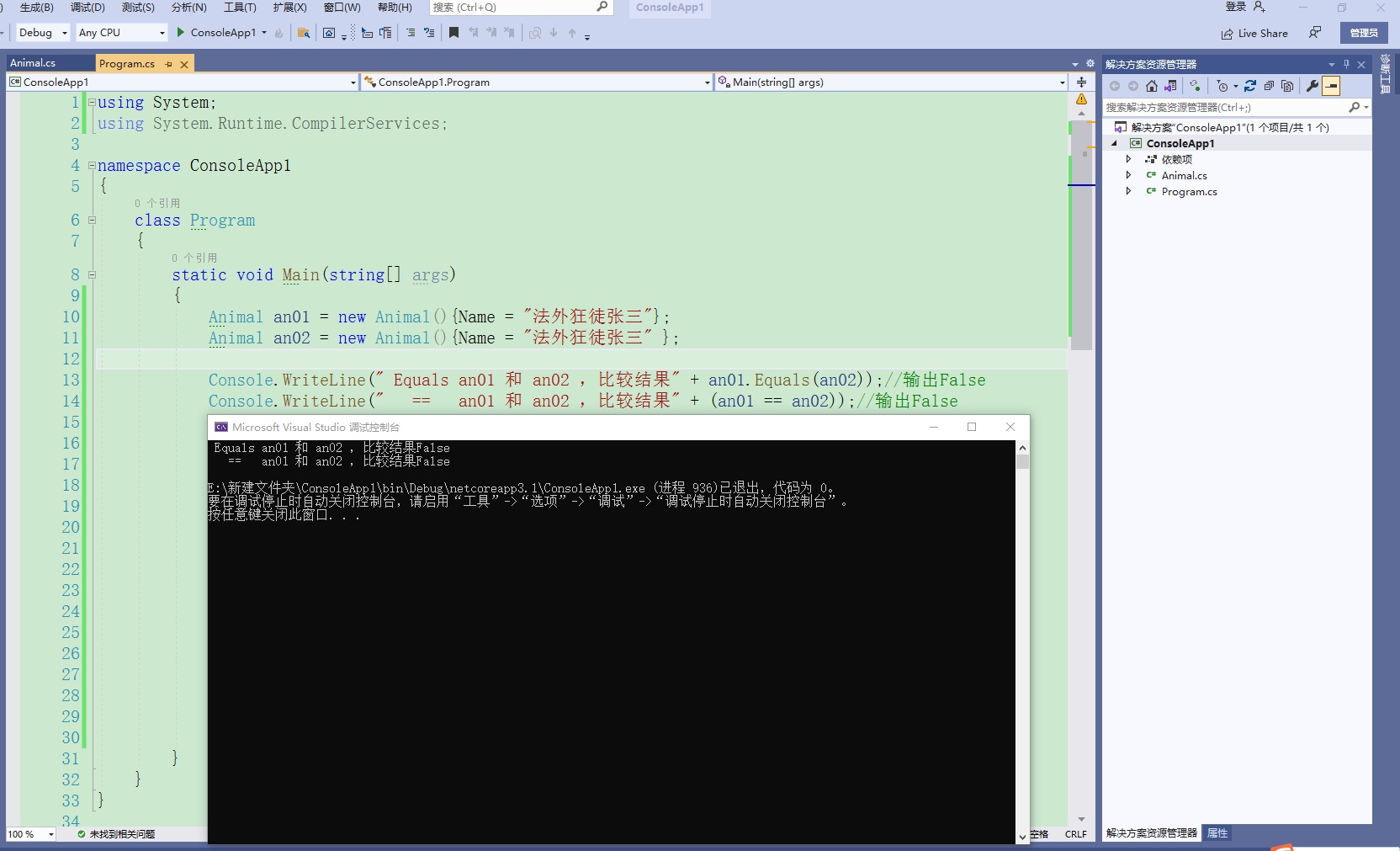Click the debug console vertical scrollbar
This screenshot has height=851, width=1400.
pos(1022,642)
